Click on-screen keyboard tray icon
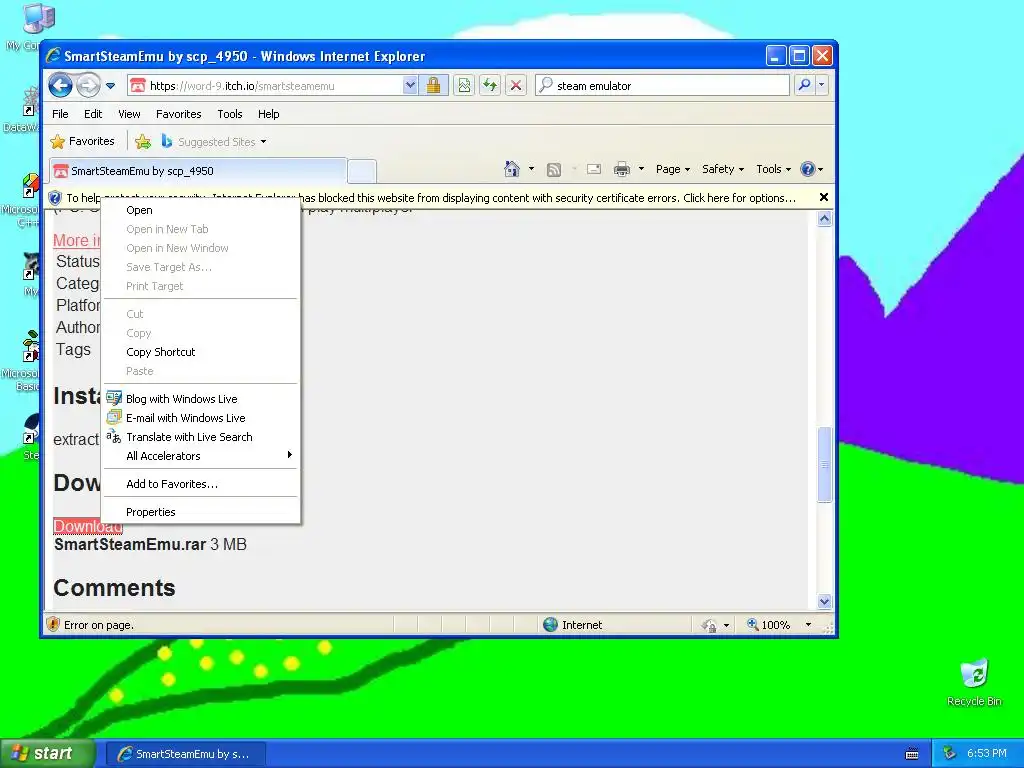Image resolution: width=1024 pixels, height=768 pixels. tap(912, 754)
